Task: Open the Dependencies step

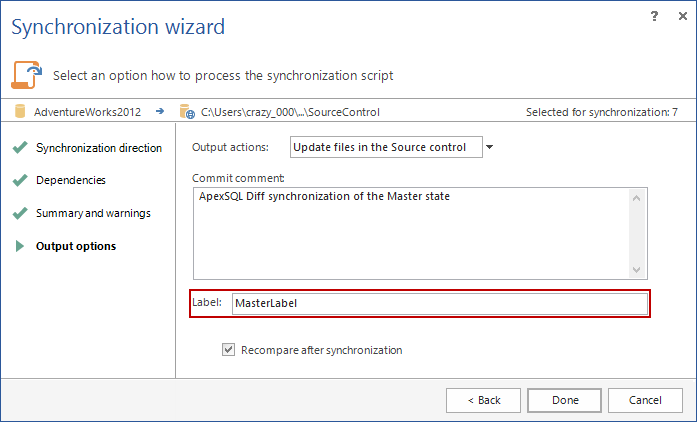Action: (71, 180)
